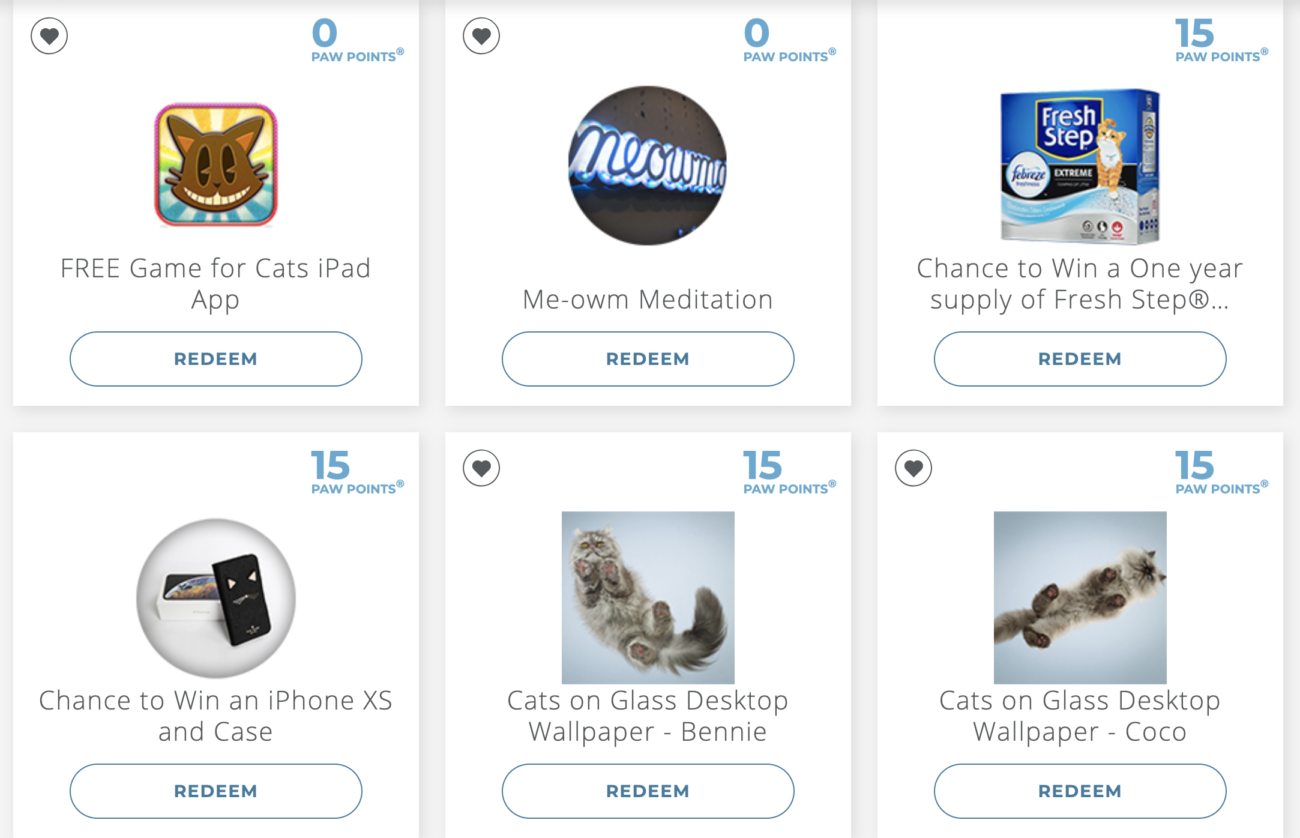The height and width of the screenshot is (838, 1300).
Task: Click the Me-owm neon sign photo
Action: (647, 164)
